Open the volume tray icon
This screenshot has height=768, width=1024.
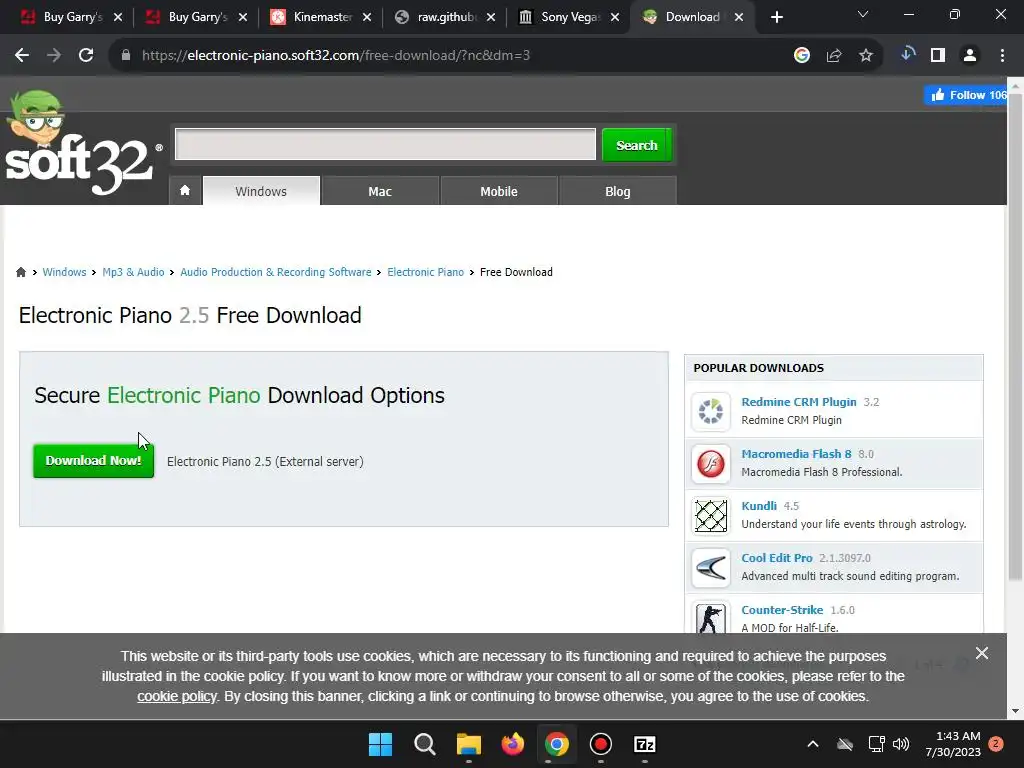click(x=901, y=744)
